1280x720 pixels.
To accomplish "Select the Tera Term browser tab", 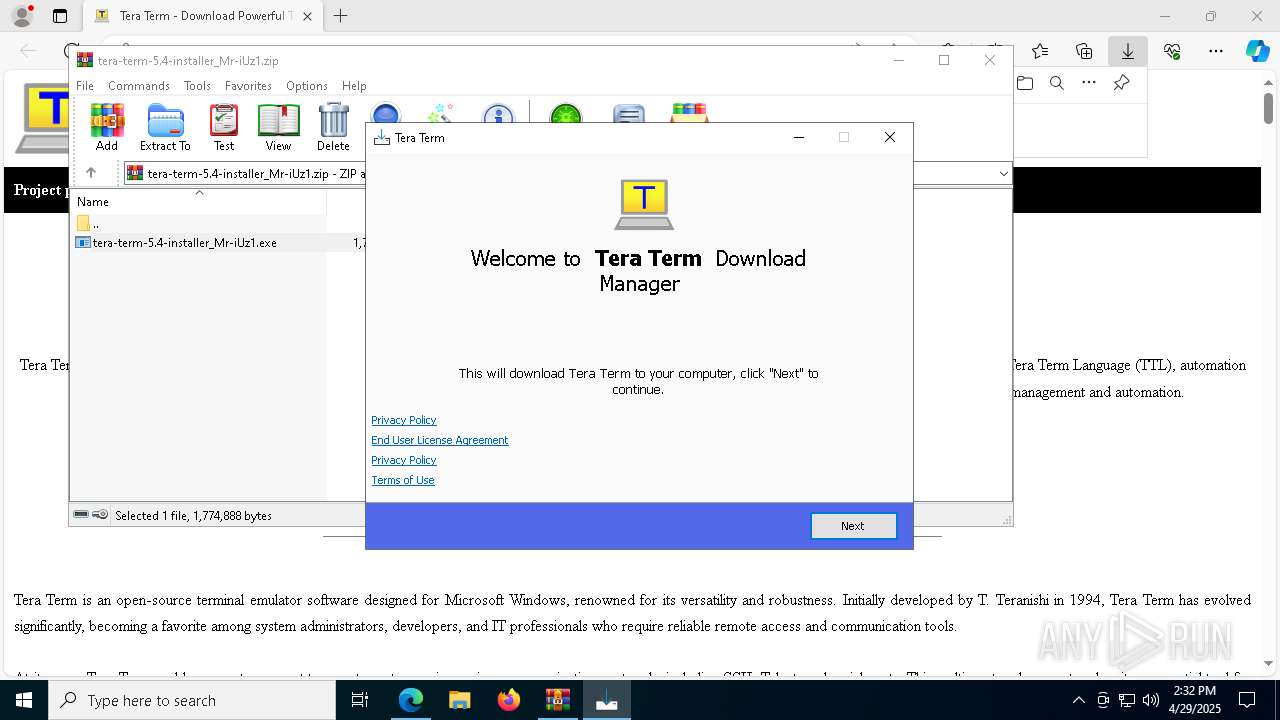I will point(201,16).
